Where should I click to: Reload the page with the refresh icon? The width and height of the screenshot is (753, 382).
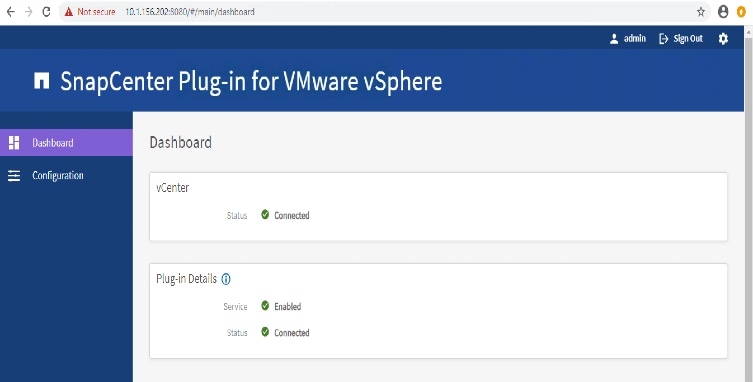47,12
